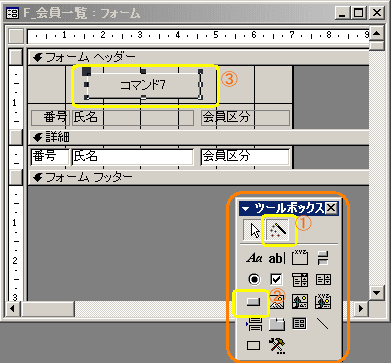Click the 詳細 section bar
This screenshot has height=363, width=391.
pyautogui.click(x=199, y=137)
